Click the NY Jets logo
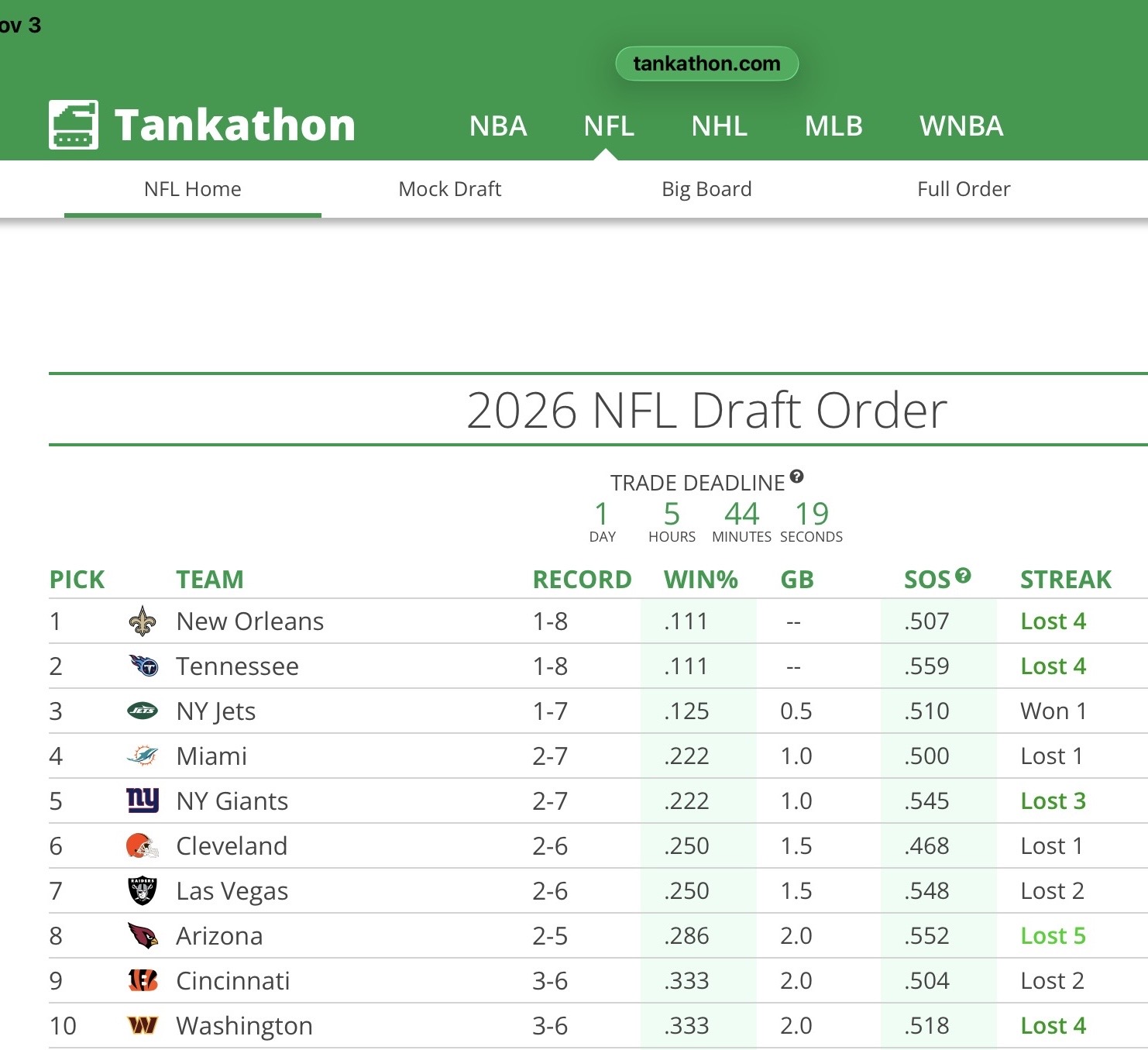This screenshot has width=1148, height=1050. point(143,711)
